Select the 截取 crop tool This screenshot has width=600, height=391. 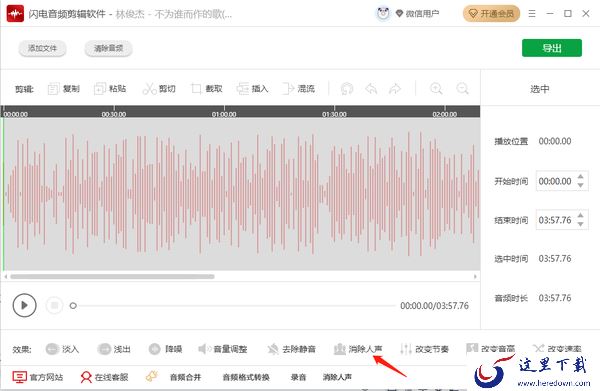(207, 89)
